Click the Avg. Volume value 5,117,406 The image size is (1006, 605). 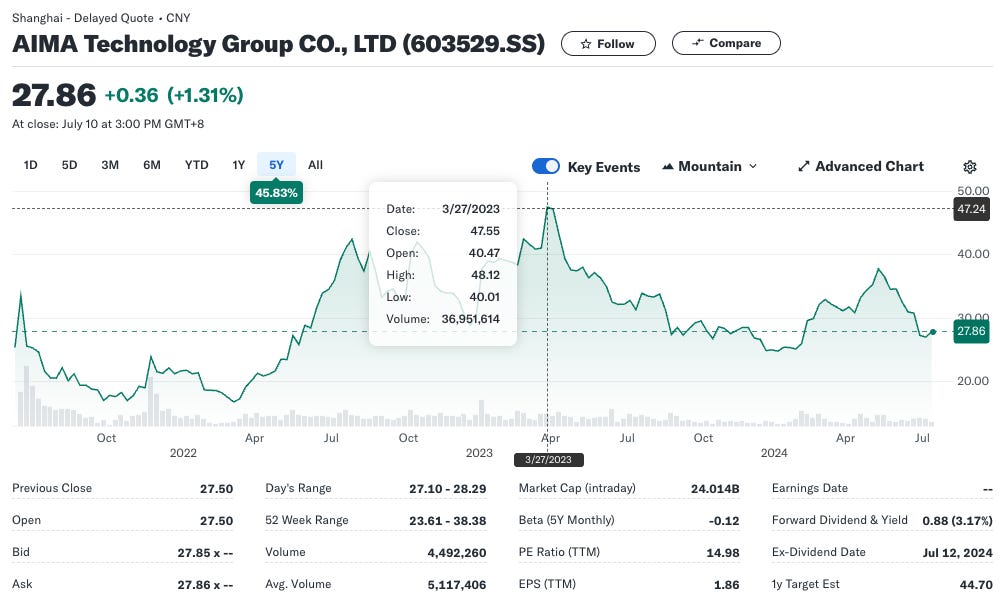click(x=457, y=585)
